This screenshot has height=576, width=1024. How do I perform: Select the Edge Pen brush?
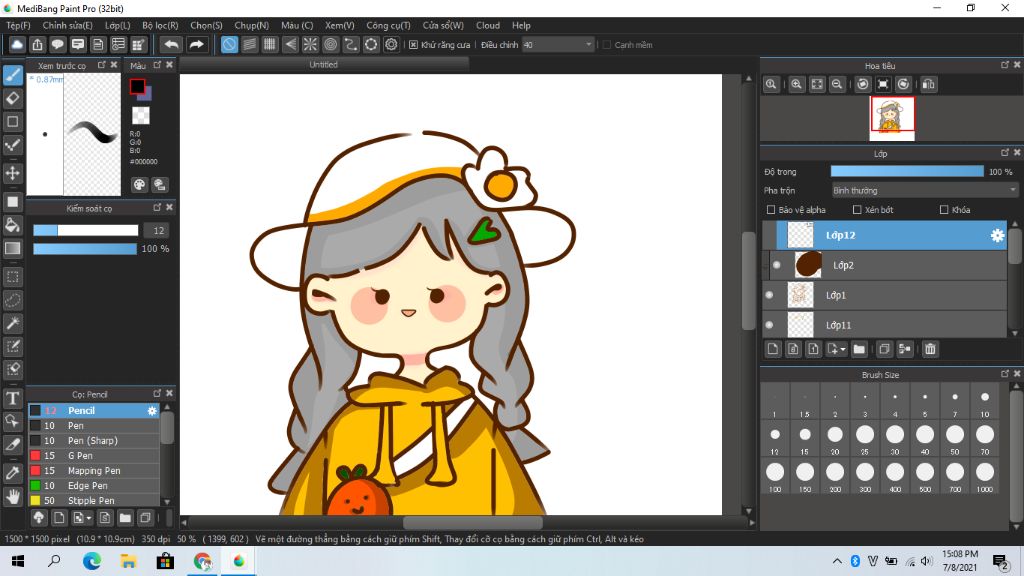coord(93,485)
